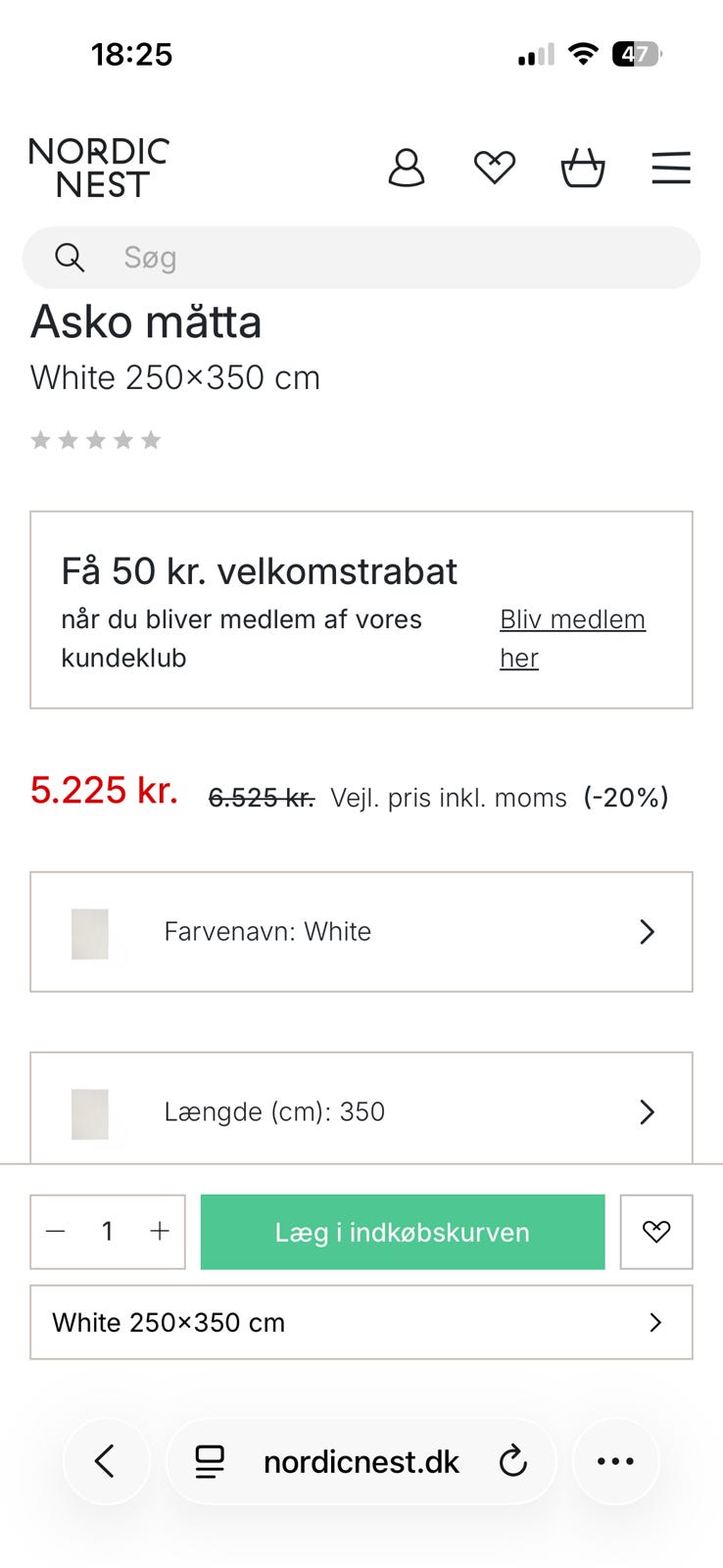The width and height of the screenshot is (723, 1568).
Task: Open browser more options (three dots)
Action: pos(615,1461)
